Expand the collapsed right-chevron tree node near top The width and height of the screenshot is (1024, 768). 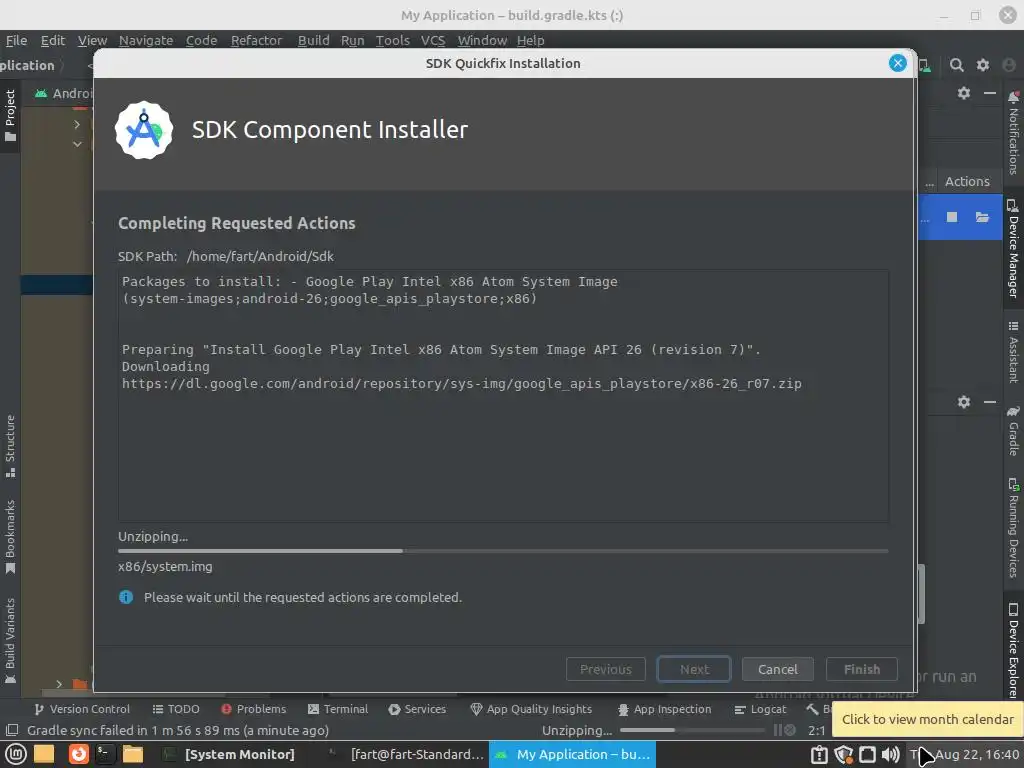coord(77,124)
